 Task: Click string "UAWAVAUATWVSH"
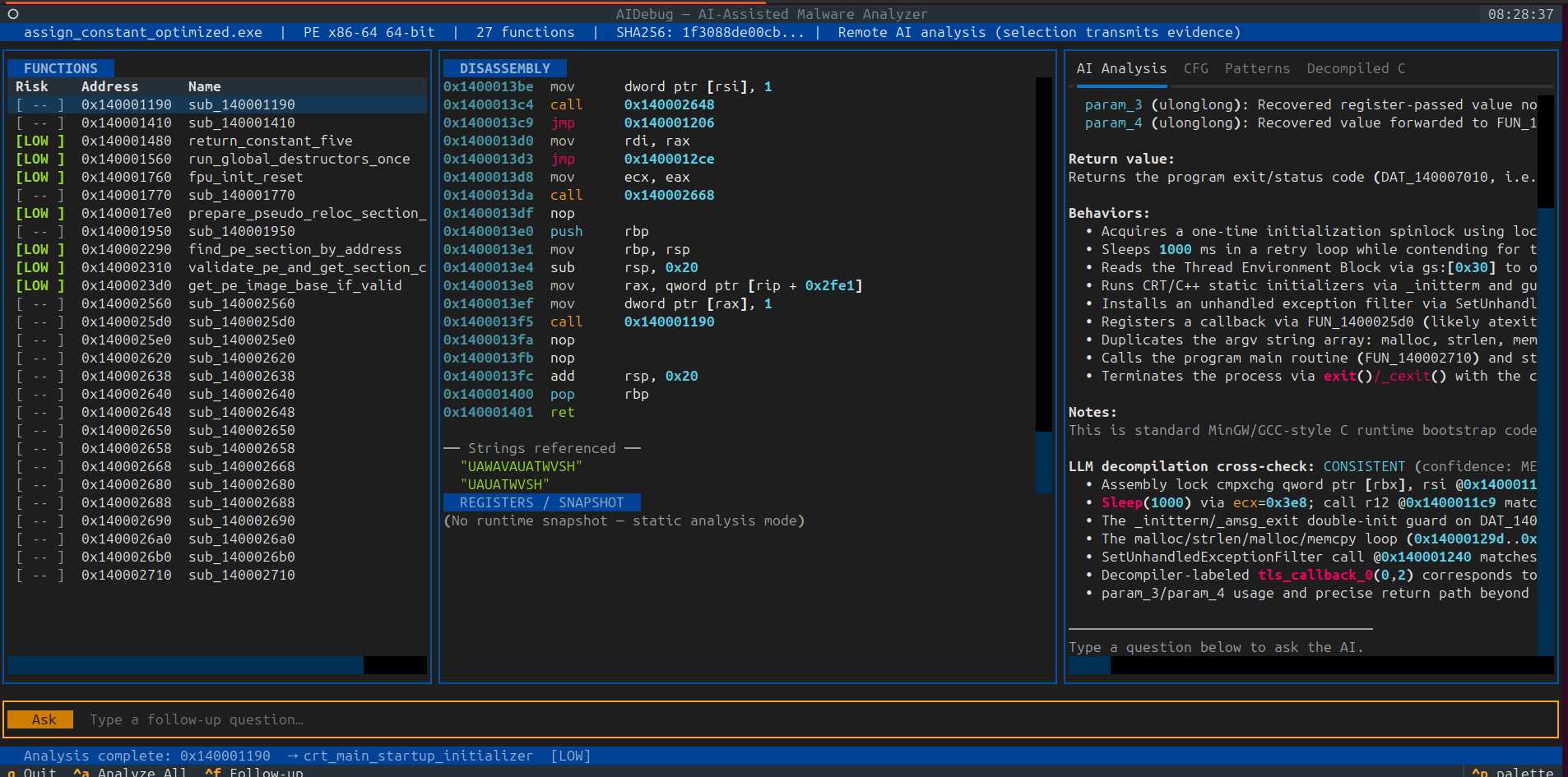click(x=521, y=466)
